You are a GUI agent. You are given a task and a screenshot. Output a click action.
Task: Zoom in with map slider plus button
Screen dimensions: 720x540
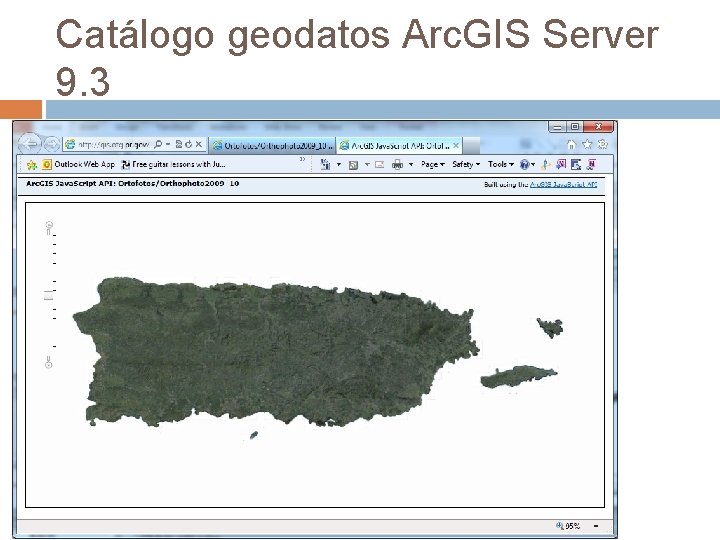(x=49, y=227)
